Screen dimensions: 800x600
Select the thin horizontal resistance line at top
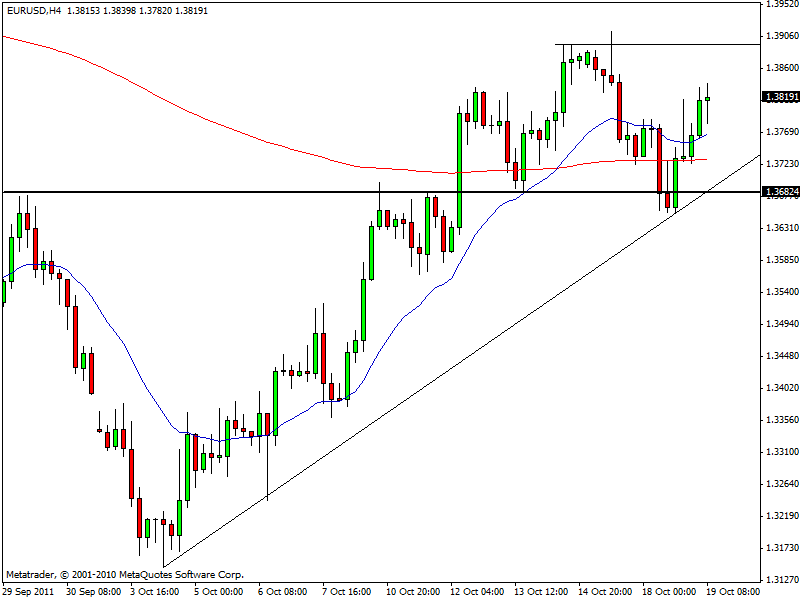(x=700, y=45)
